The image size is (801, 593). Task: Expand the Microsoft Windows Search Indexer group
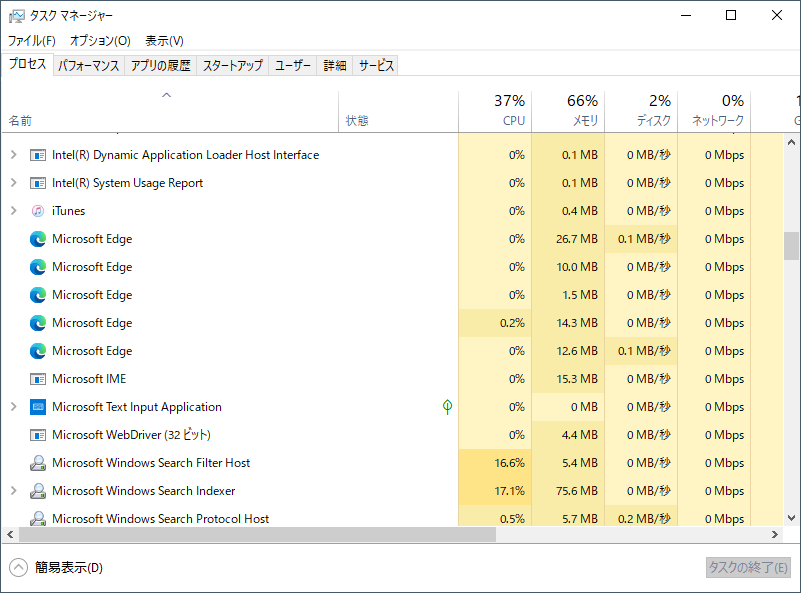(x=14, y=490)
